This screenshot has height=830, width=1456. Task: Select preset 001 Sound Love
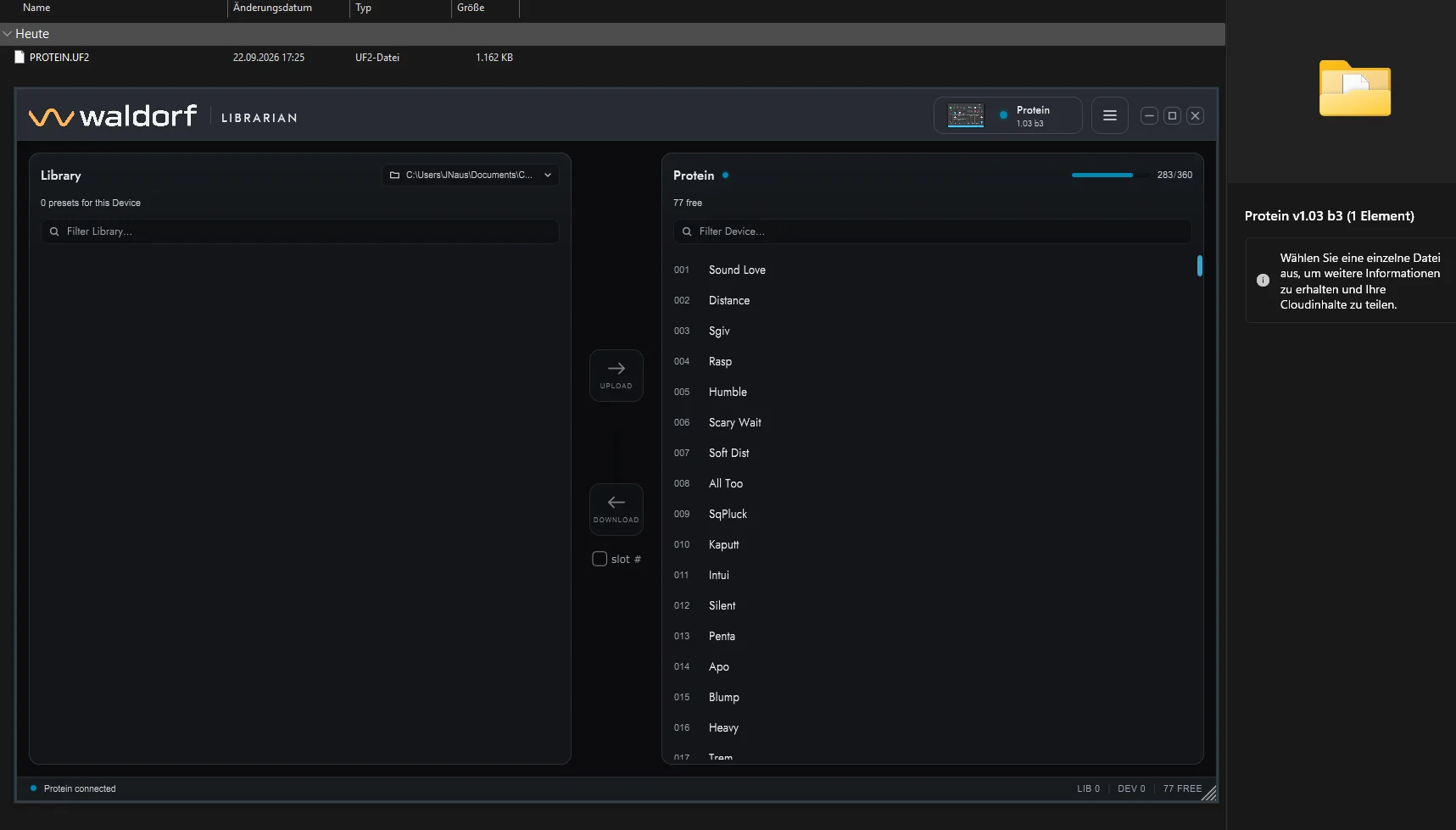point(933,270)
